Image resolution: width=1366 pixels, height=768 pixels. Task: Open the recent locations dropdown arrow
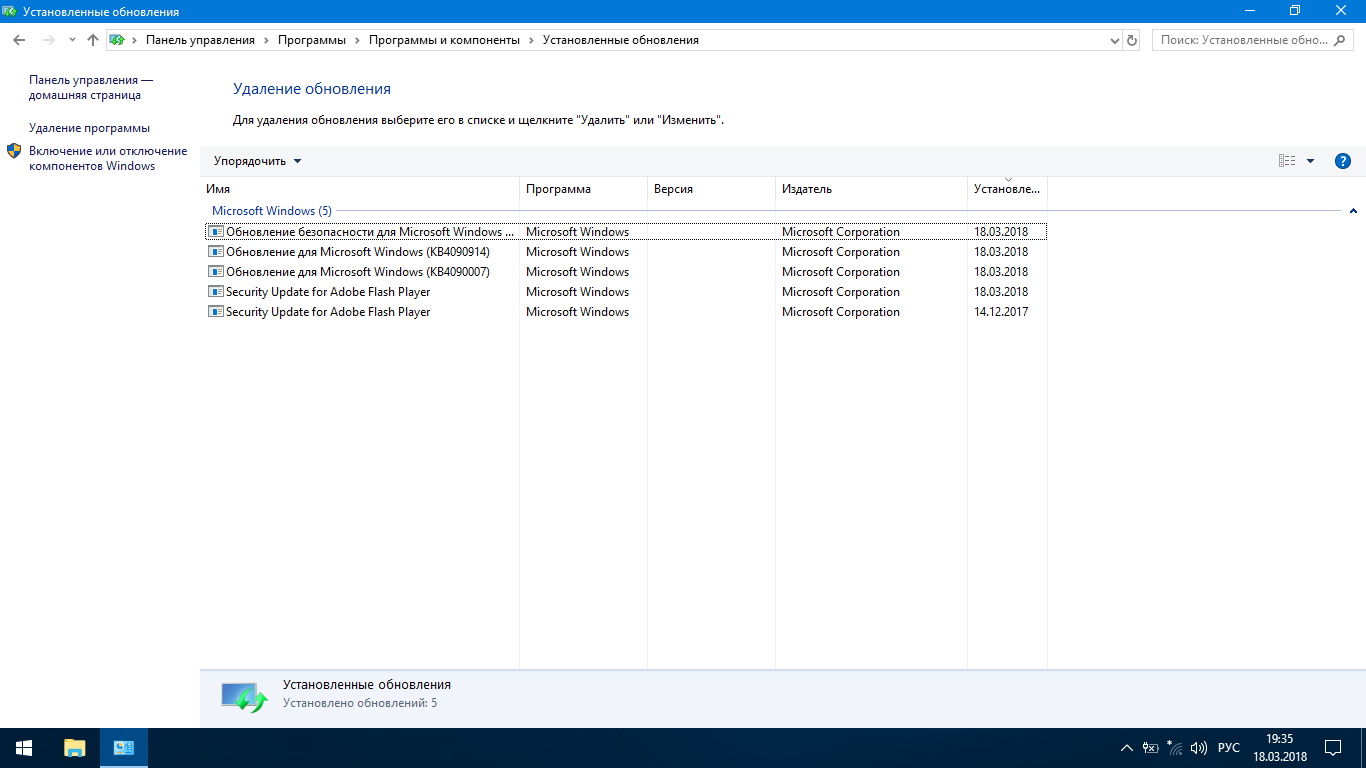click(72, 40)
